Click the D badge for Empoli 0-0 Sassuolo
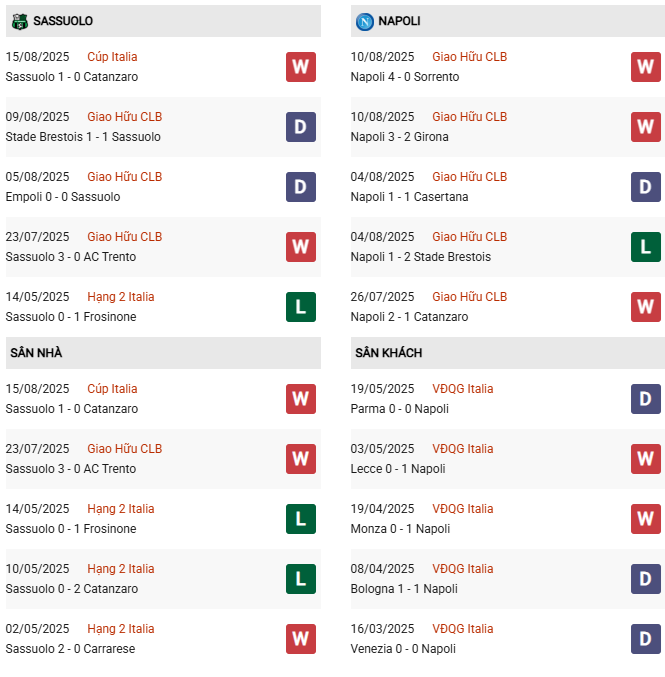The height and width of the screenshot is (677, 665). tap(300, 187)
